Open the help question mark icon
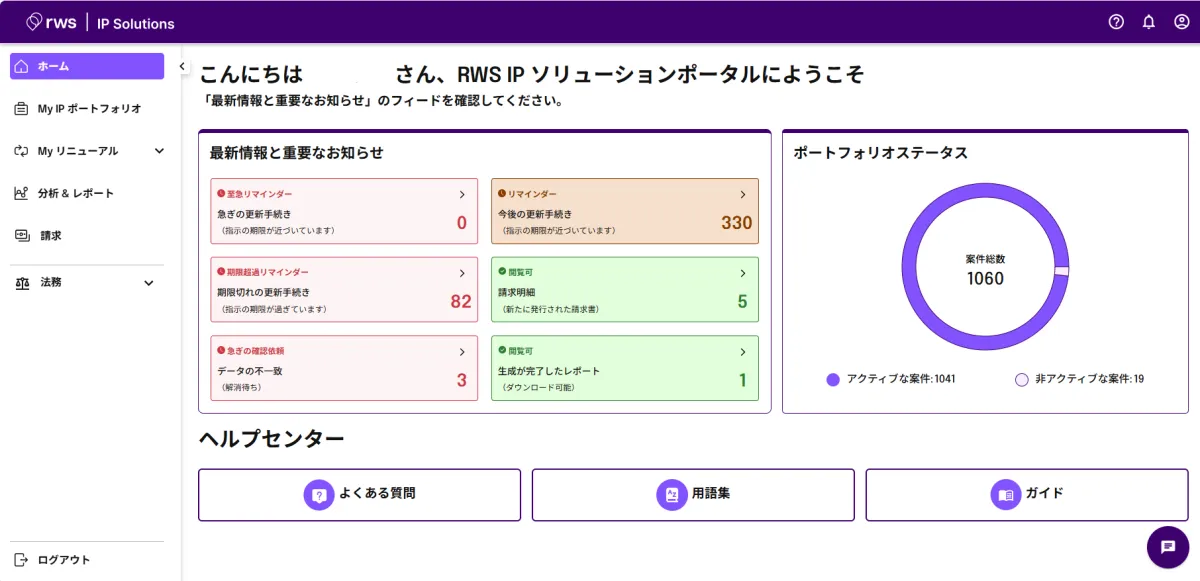This screenshot has width=1200, height=581. [x=1116, y=22]
